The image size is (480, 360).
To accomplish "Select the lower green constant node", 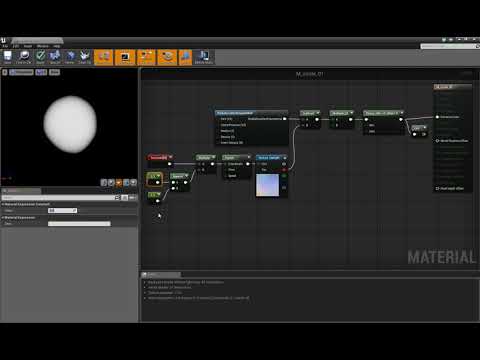I will 154,197.
